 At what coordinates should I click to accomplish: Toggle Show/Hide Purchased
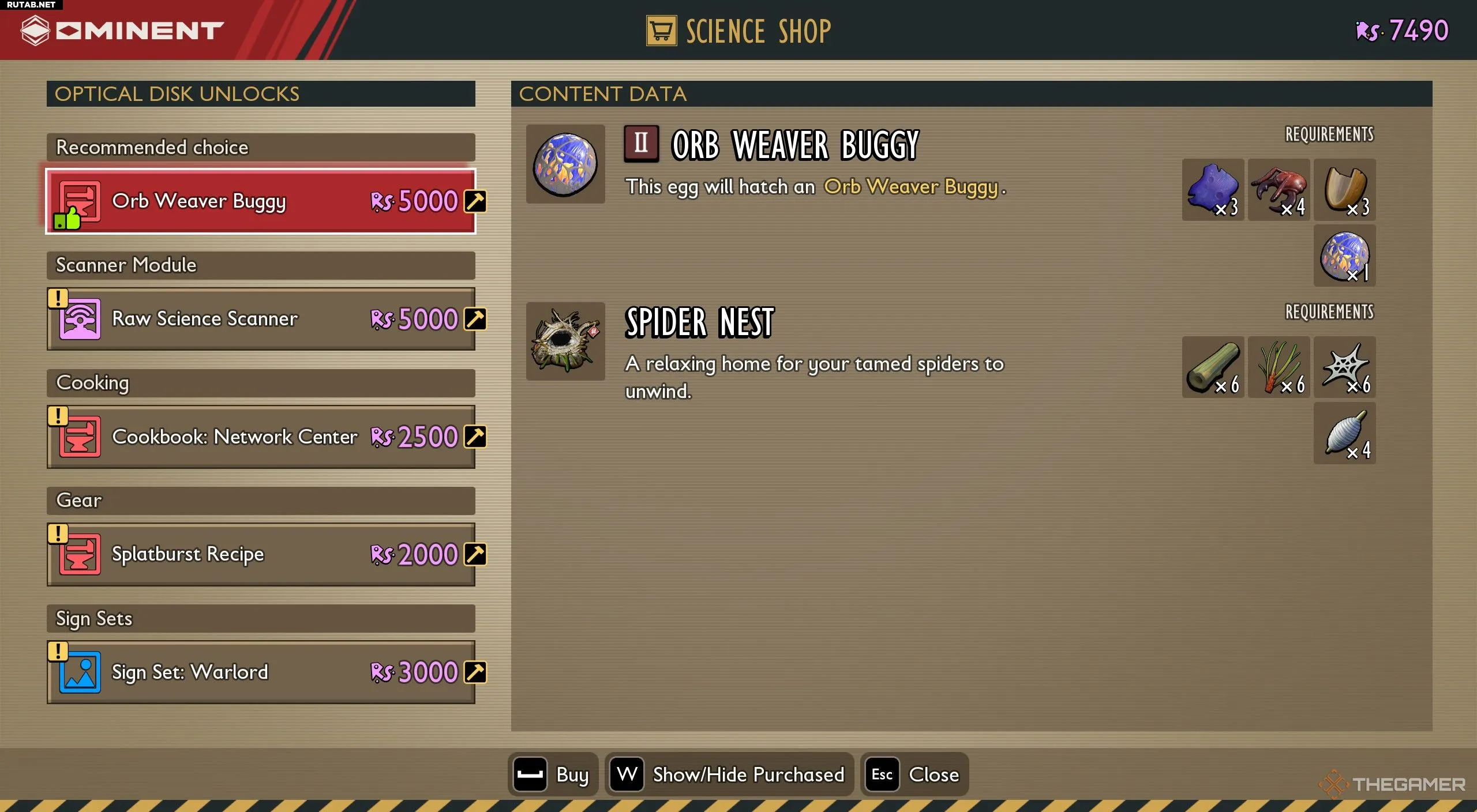pyautogui.click(x=729, y=775)
